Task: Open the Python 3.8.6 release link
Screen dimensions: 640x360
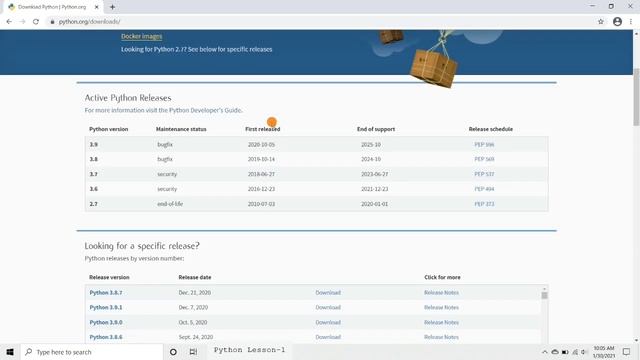Action: pos(106,337)
